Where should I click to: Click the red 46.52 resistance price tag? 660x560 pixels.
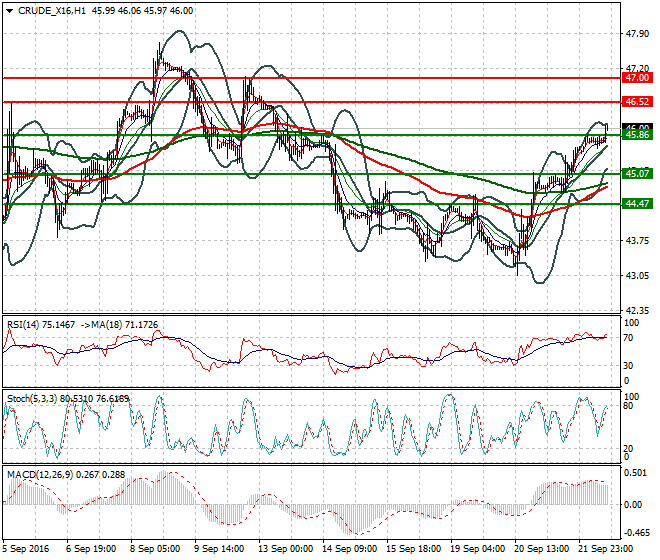click(636, 102)
